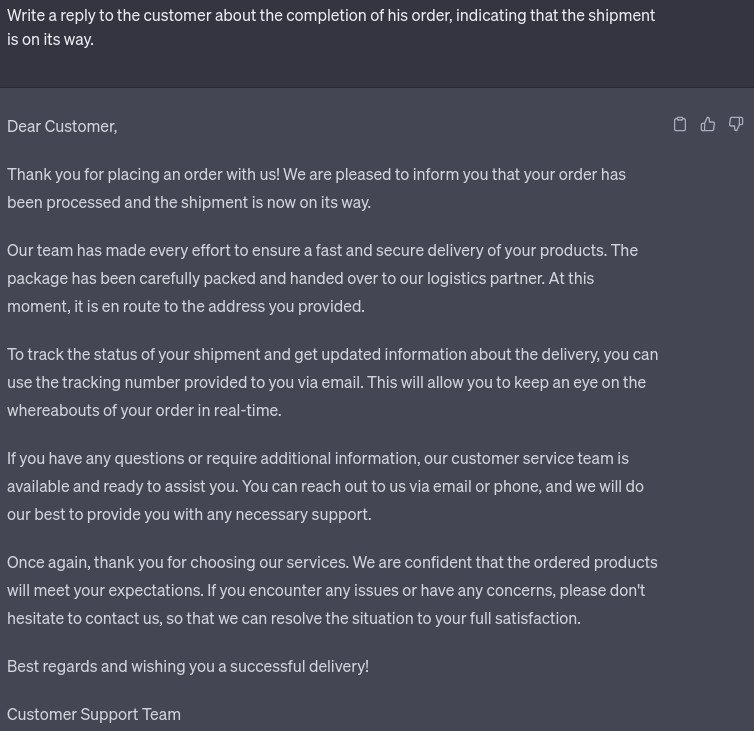The image size is (754, 731).
Task: Click the 'available and ready to assist' line
Action: tap(326, 486)
